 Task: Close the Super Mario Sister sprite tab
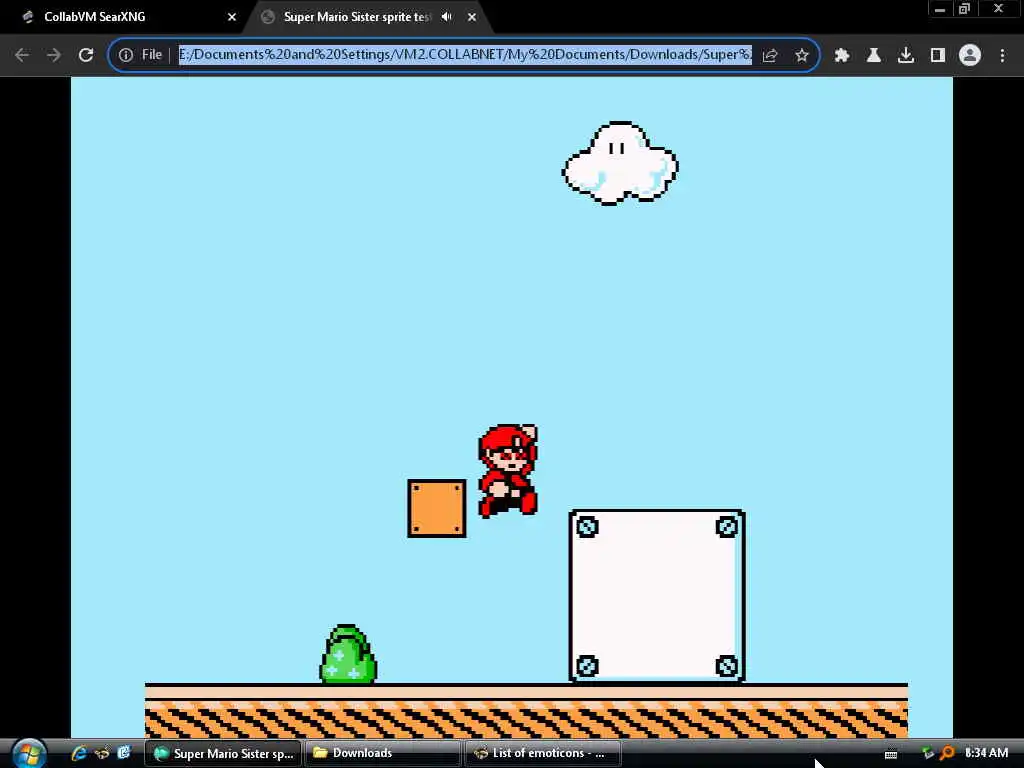472,17
